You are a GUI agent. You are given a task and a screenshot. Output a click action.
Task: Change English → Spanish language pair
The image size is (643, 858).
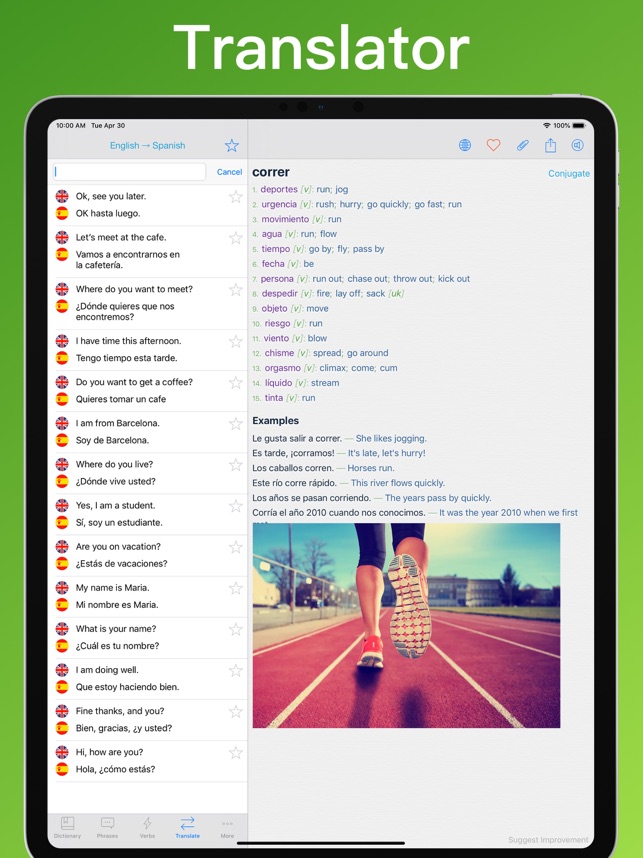pyautogui.click(x=147, y=145)
